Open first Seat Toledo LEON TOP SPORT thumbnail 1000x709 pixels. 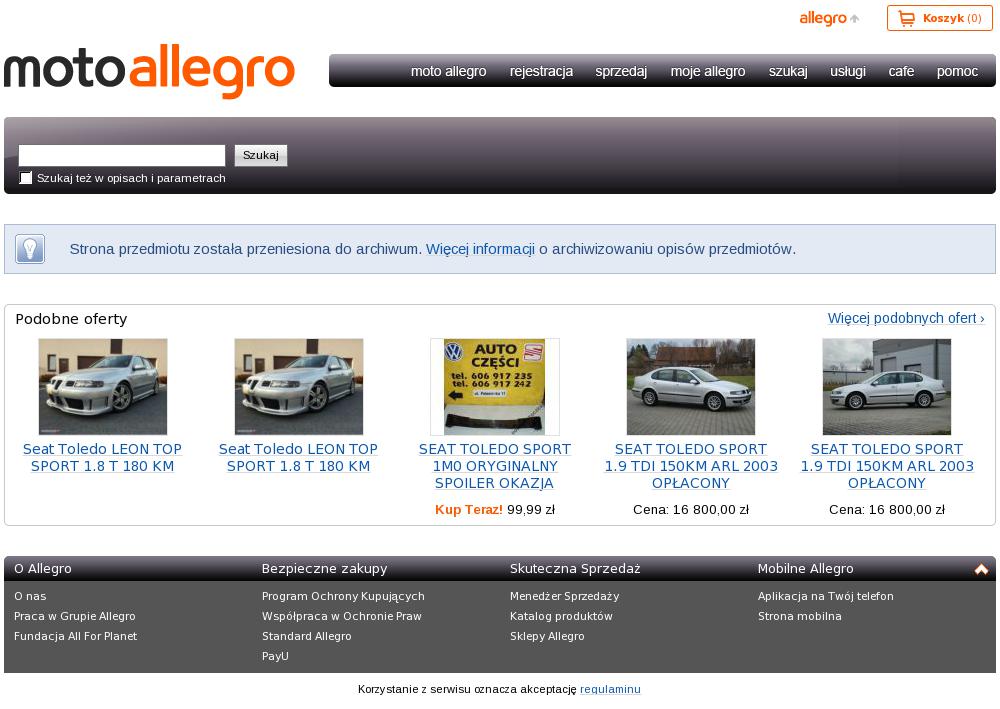(x=103, y=387)
